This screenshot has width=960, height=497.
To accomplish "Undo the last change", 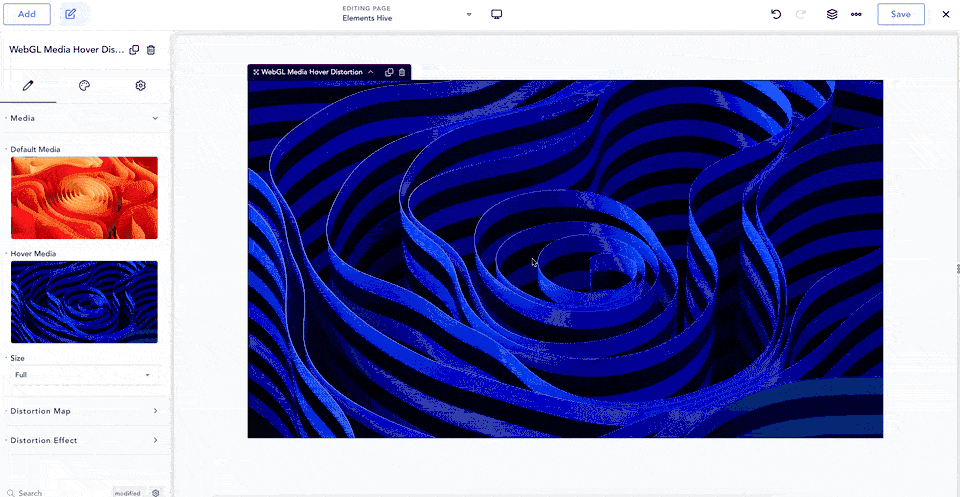I will pyautogui.click(x=776, y=14).
